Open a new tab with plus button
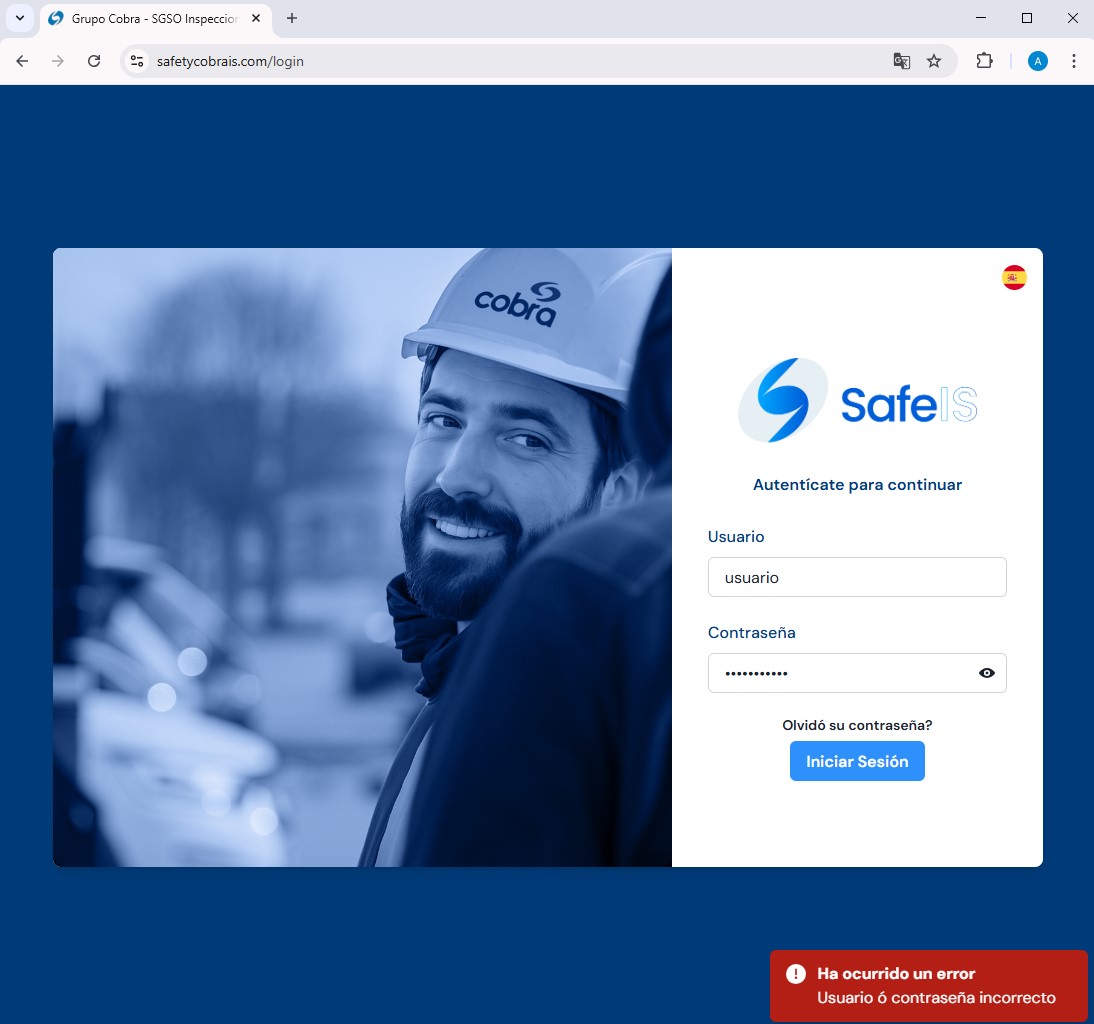The height and width of the screenshot is (1024, 1094). click(x=292, y=19)
